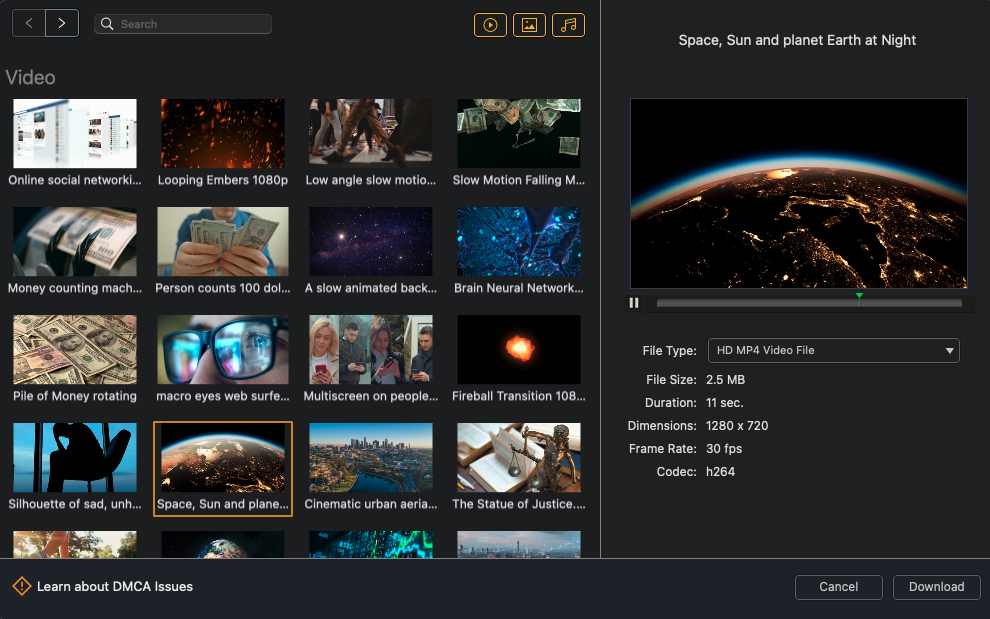Click the Cancel button
Image resolution: width=990 pixels, height=619 pixels.
click(838, 587)
